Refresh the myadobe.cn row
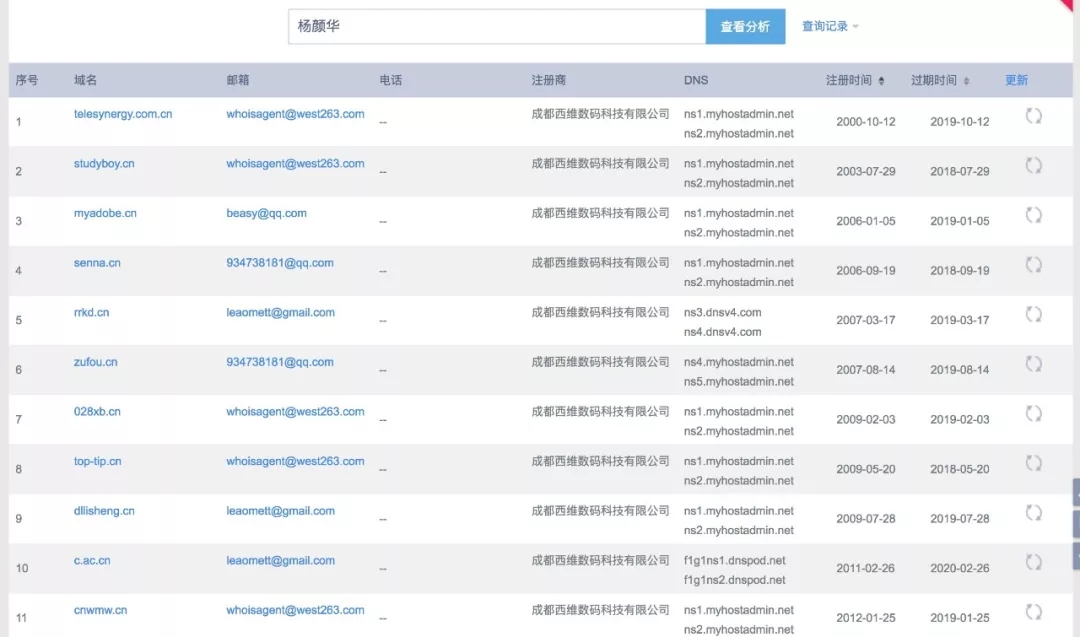1080x637 pixels. (1033, 216)
